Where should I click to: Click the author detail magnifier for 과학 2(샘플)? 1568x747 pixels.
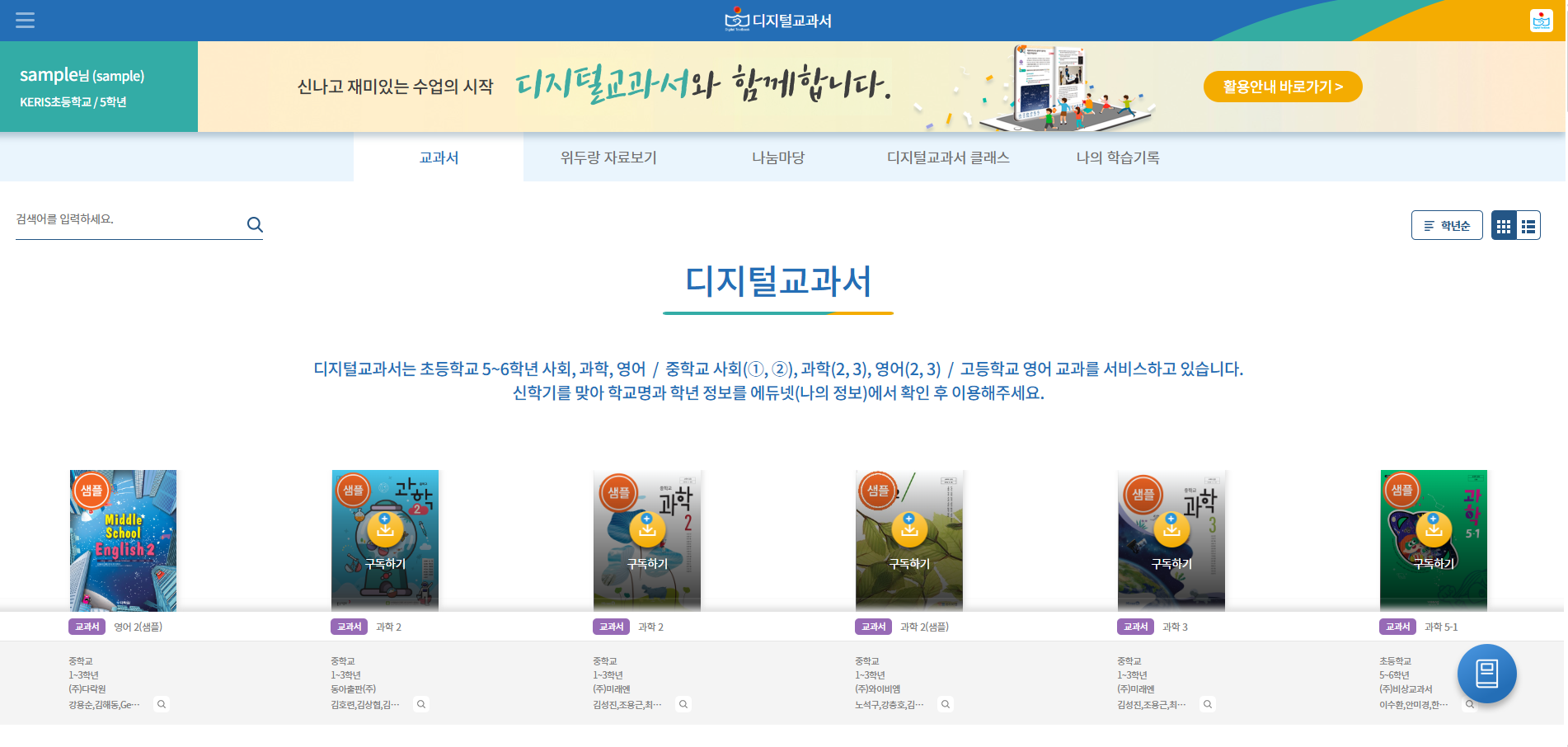tap(946, 704)
